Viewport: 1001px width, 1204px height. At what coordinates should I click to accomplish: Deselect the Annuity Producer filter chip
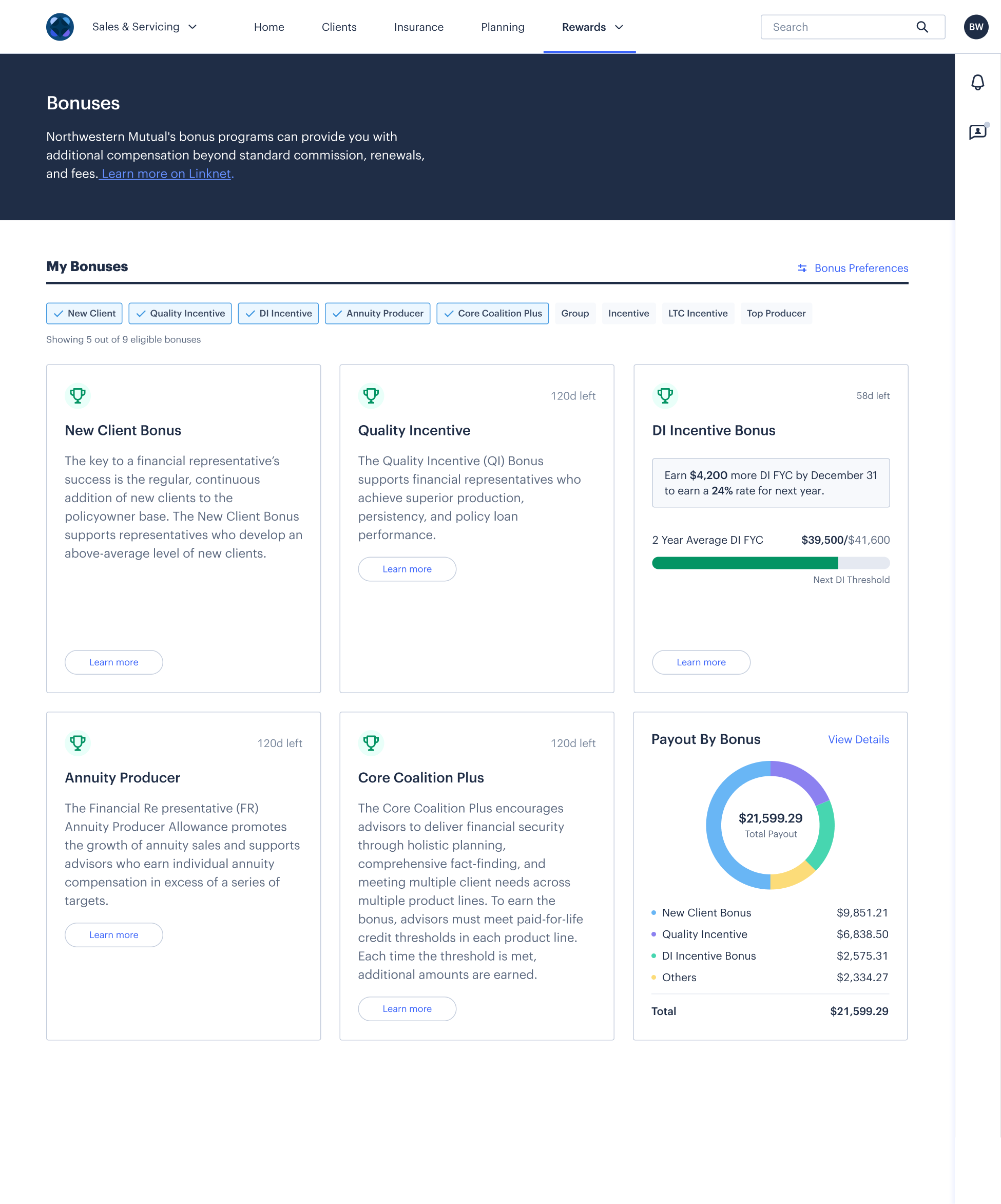[377, 313]
